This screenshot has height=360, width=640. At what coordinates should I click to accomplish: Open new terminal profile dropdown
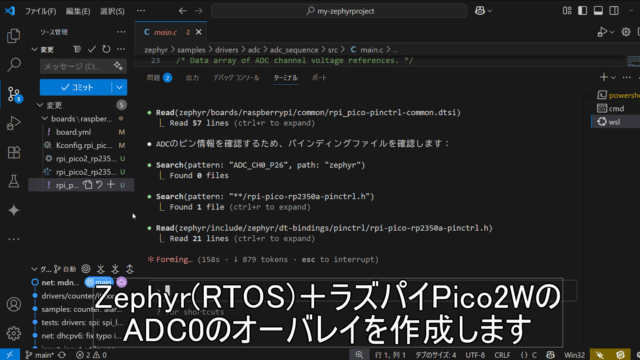[613, 78]
